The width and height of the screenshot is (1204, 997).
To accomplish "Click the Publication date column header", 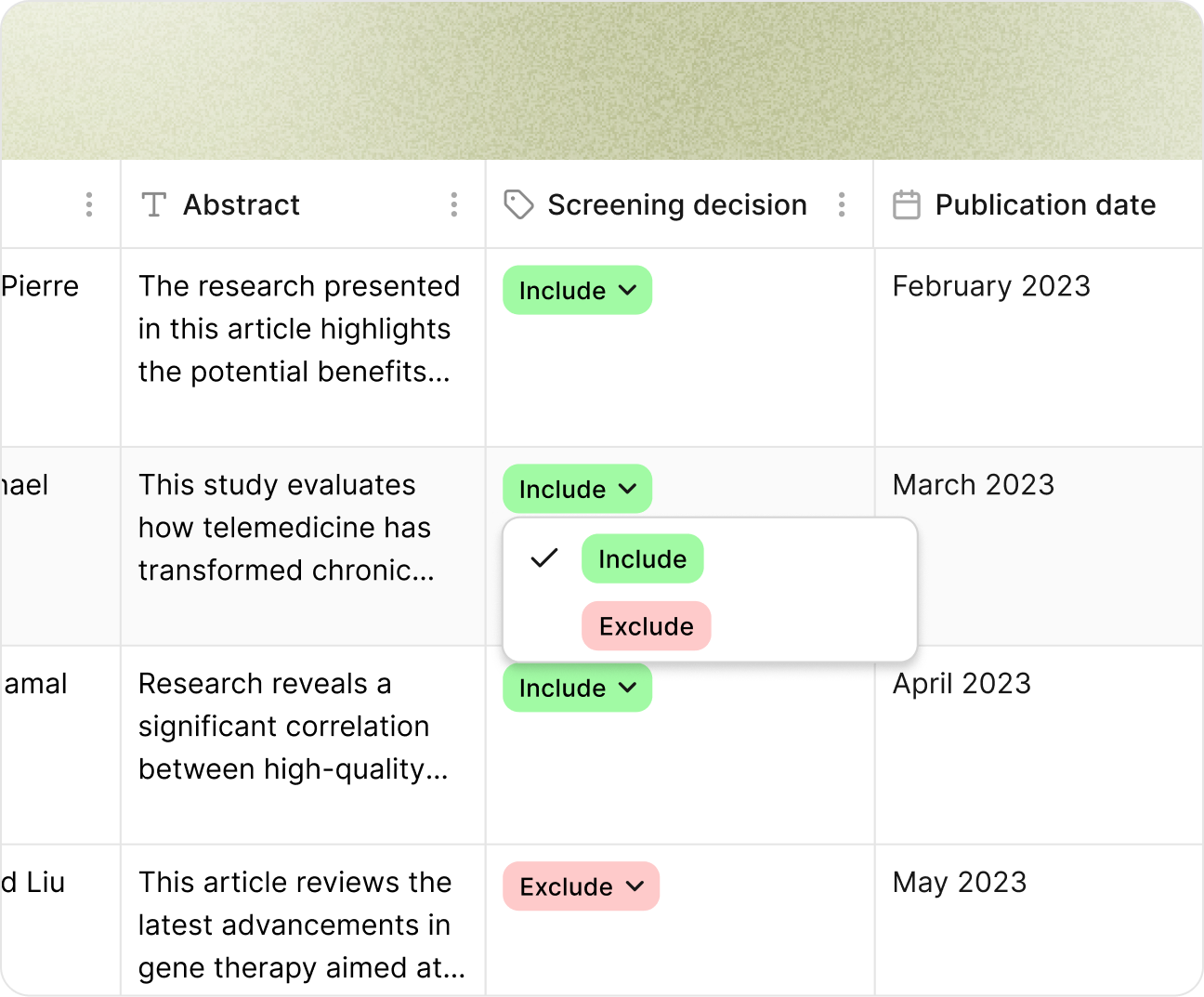I will tap(1045, 204).
